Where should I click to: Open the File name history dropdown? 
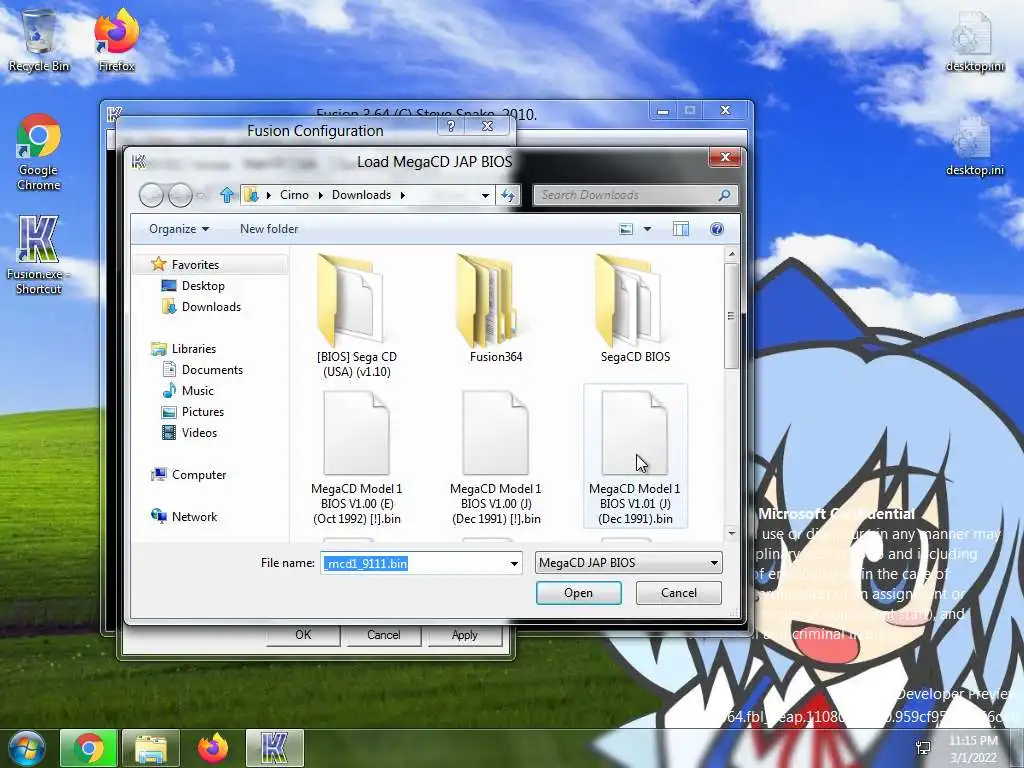pos(514,563)
